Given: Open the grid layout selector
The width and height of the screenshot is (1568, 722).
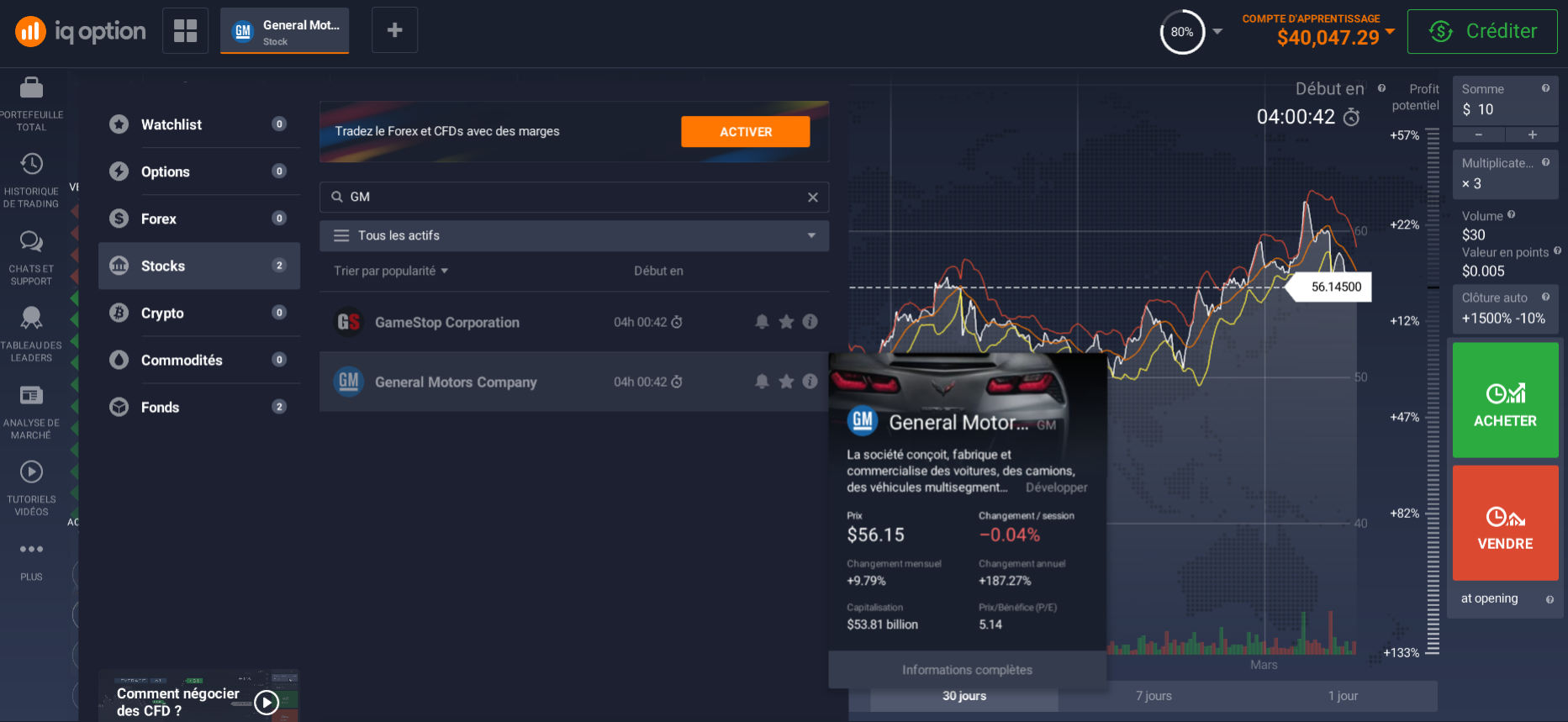Looking at the screenshot, I should tap(185, 31).
